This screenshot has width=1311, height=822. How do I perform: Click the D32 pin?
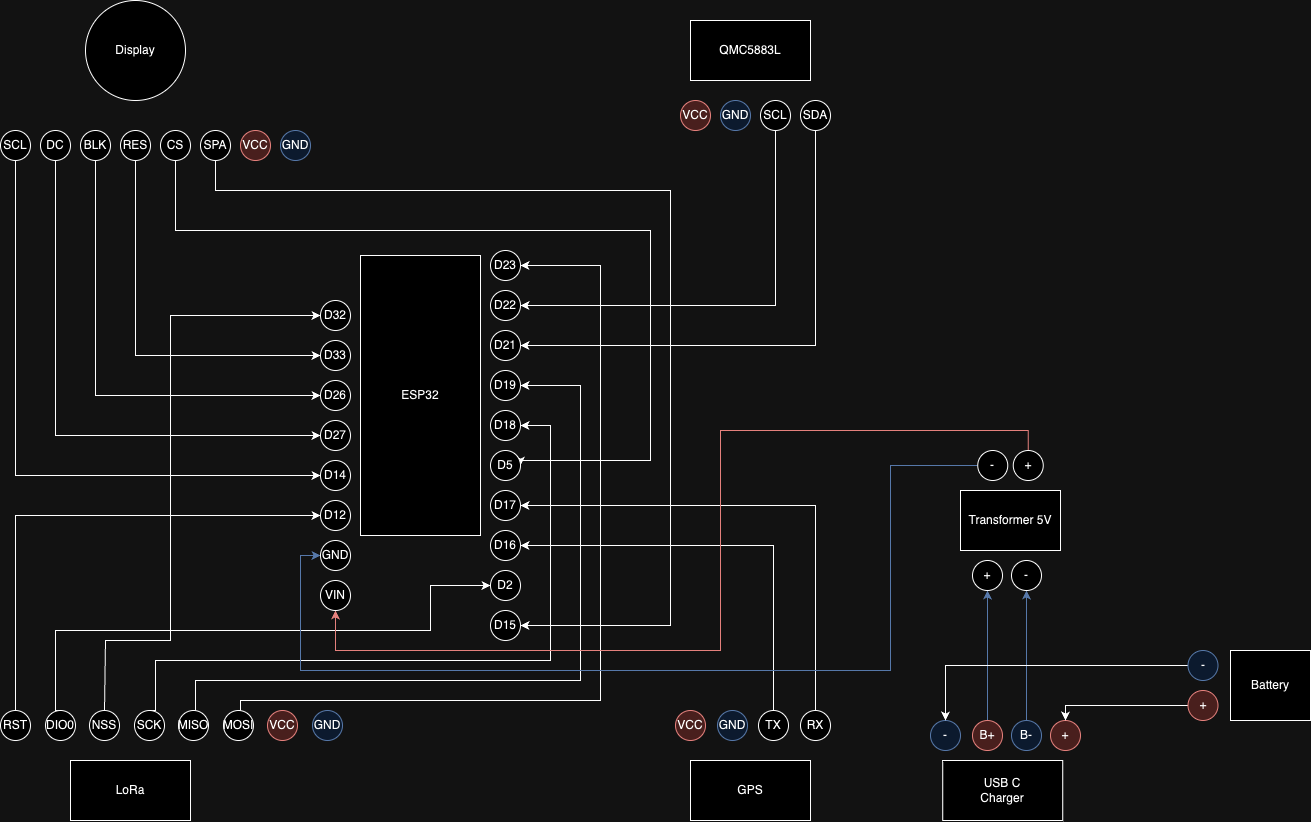(335, 315)
